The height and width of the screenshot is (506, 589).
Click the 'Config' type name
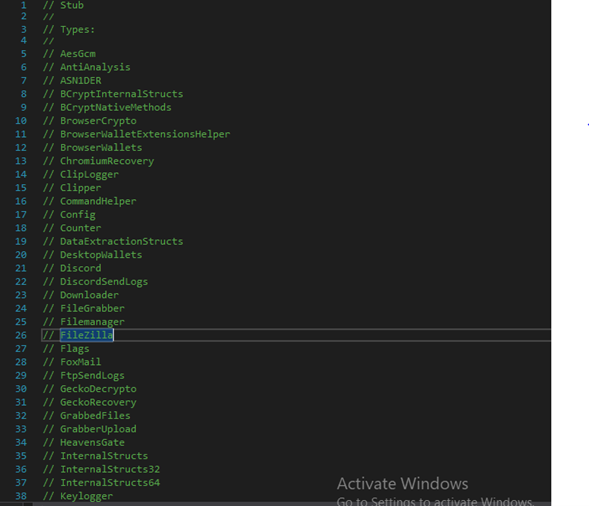coord(78,215)
